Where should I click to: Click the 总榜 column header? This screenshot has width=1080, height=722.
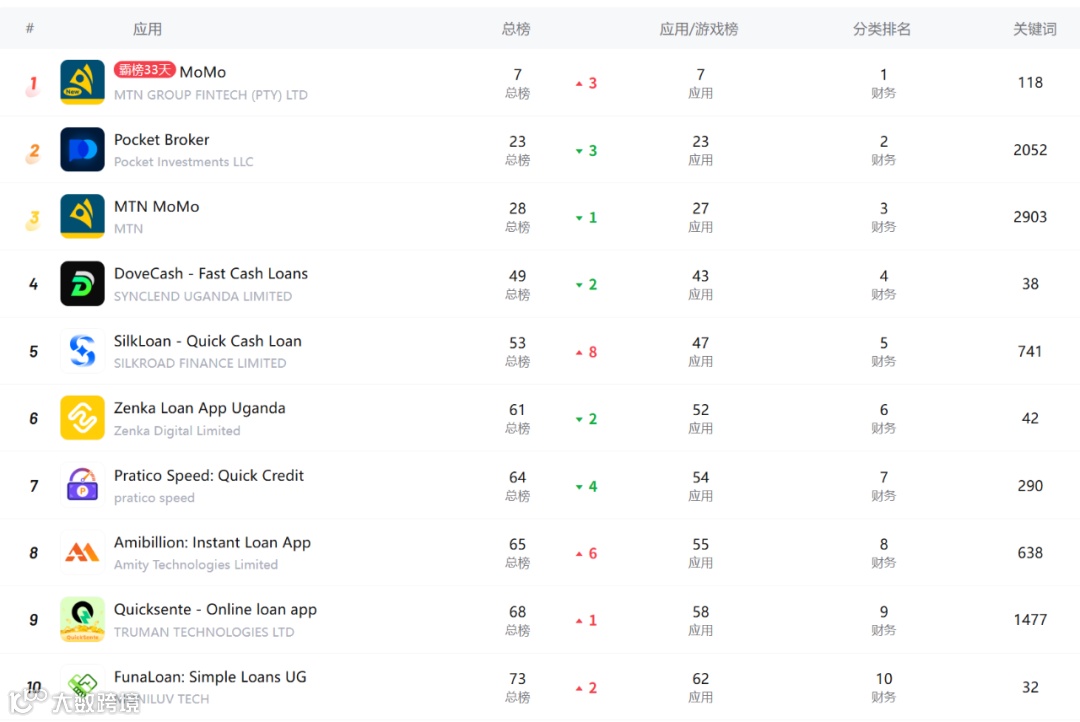pyautogui.click(x=516, y=29)
